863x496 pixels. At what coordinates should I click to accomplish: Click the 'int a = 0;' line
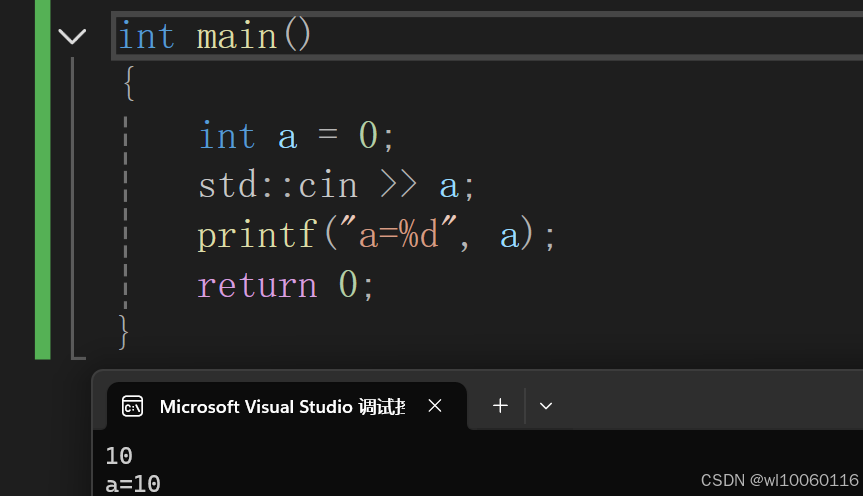pyautogui.click(x=296, y=135)
